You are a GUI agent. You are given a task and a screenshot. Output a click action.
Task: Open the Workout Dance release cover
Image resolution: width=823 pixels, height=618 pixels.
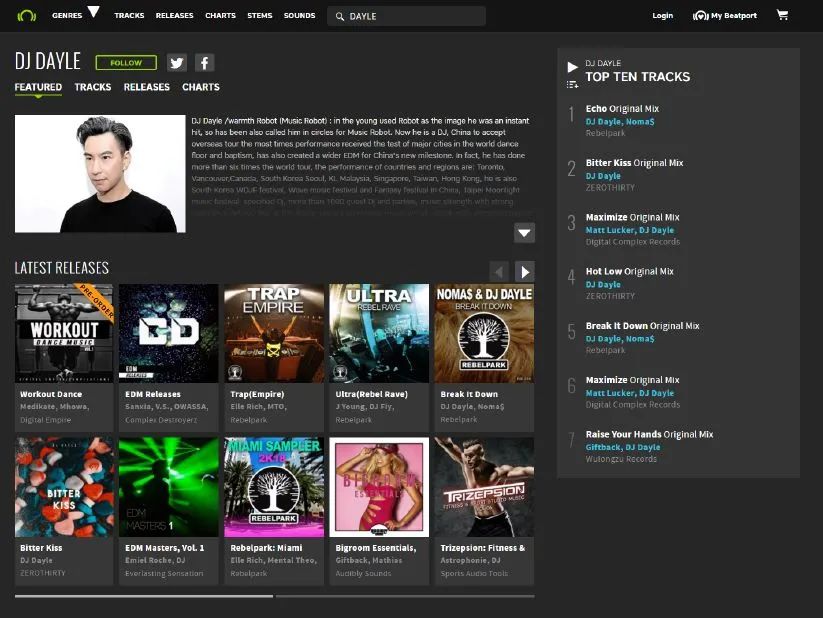click(x=64, y=333)
